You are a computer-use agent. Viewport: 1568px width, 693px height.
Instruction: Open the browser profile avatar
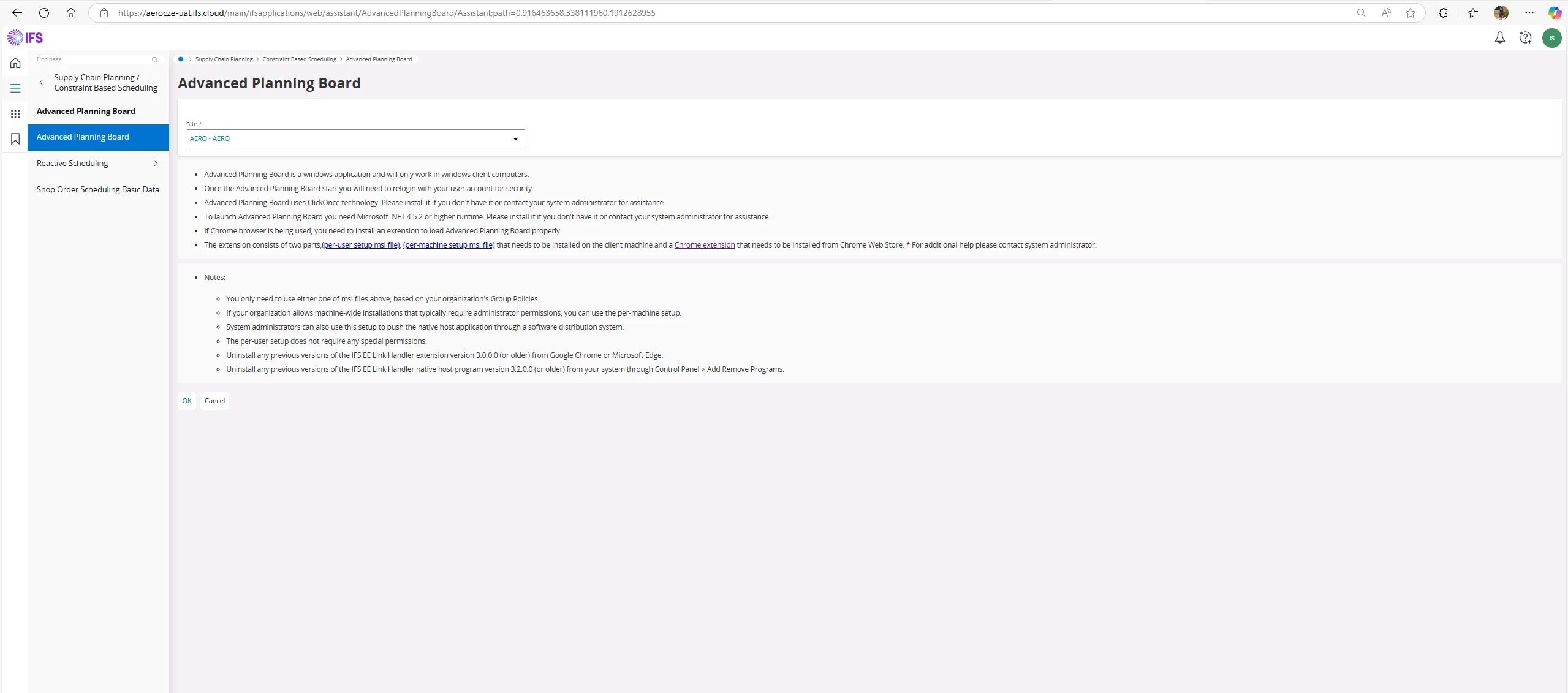click(1501, 13)
